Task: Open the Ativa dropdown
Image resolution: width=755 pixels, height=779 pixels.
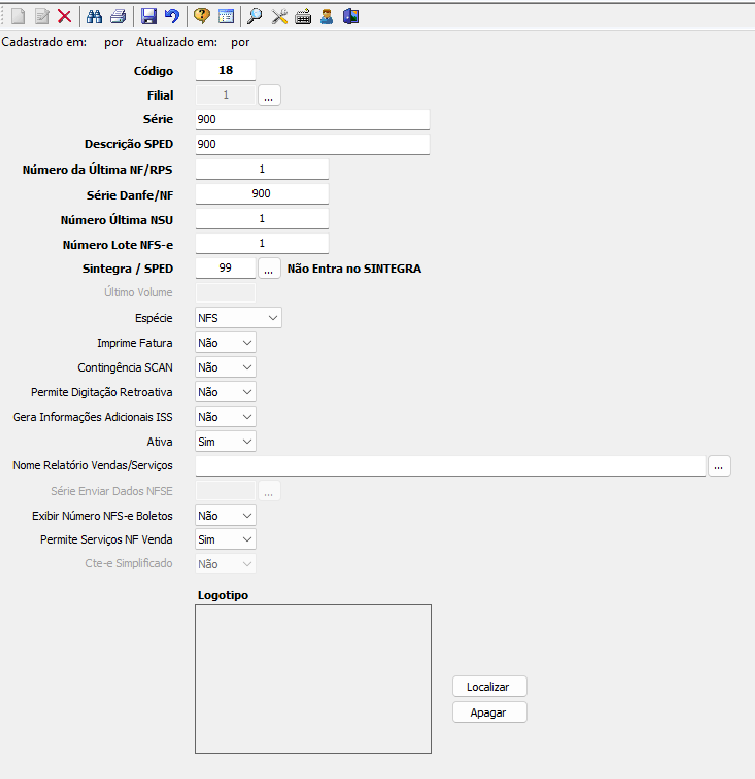Action: click(226, 441)
